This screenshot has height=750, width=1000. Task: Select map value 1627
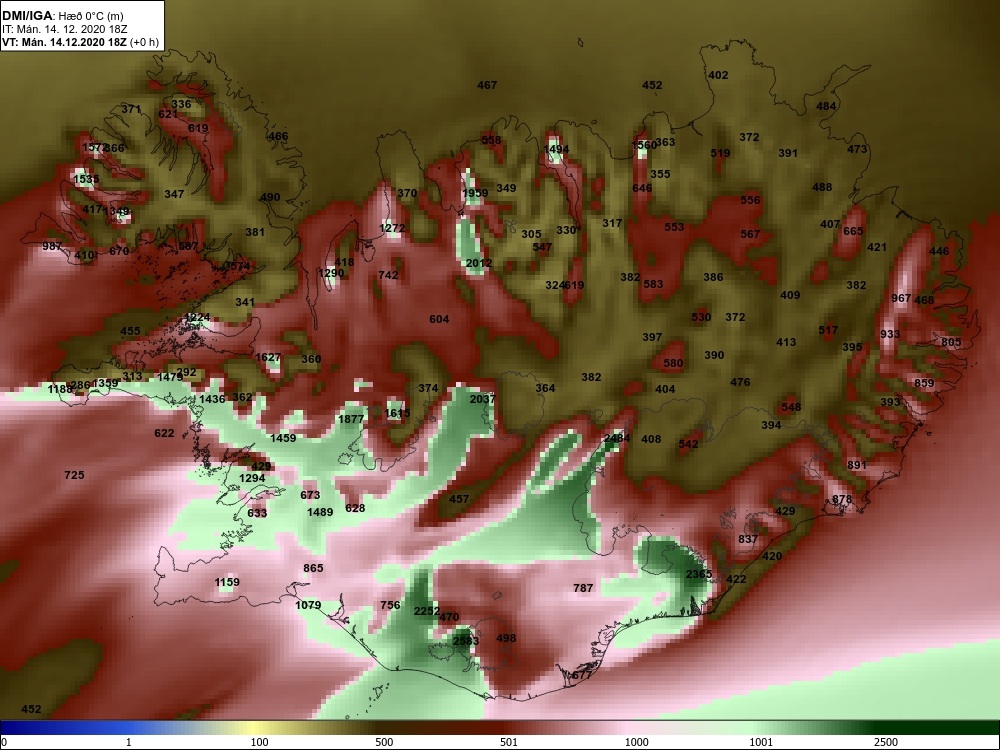[268, 357]
